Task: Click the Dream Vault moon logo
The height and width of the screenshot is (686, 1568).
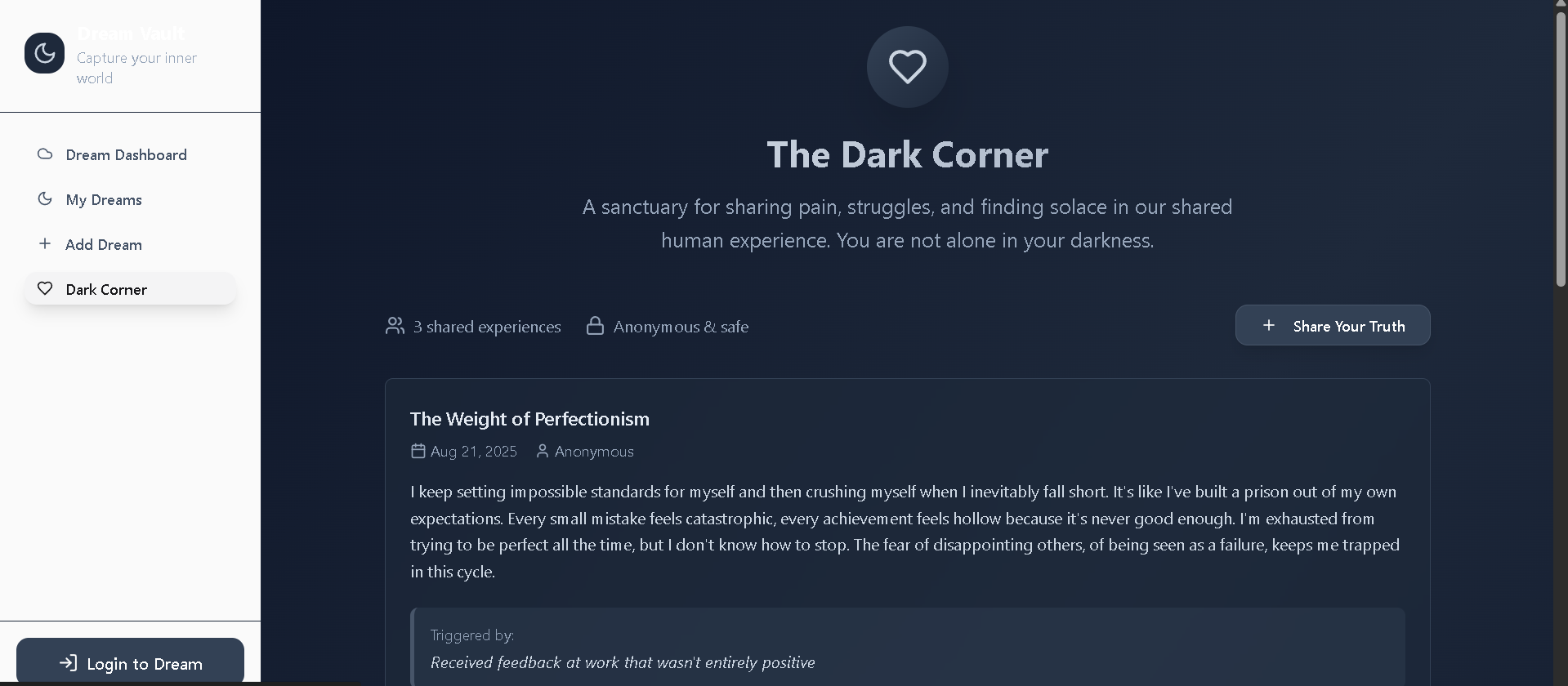Action: [x=44, y=54]
